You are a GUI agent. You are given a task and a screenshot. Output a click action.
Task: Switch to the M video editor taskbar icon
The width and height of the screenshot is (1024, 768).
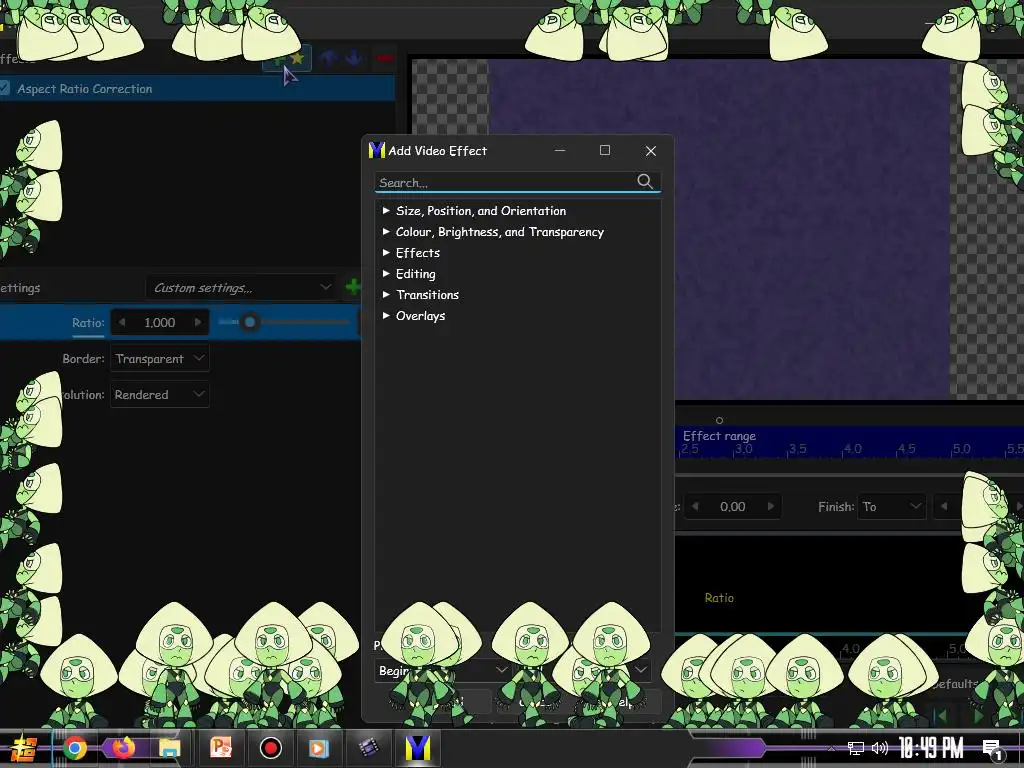417,748
